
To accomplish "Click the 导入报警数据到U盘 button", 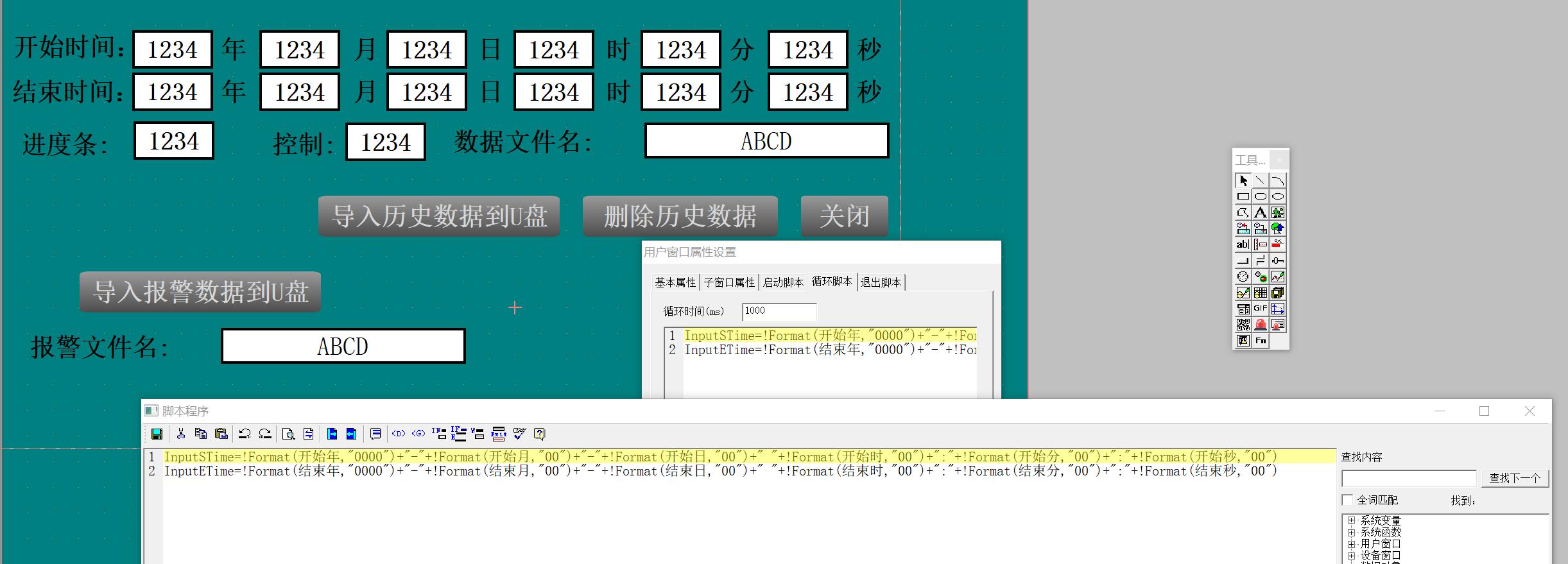I will click(x=200, y=292).
